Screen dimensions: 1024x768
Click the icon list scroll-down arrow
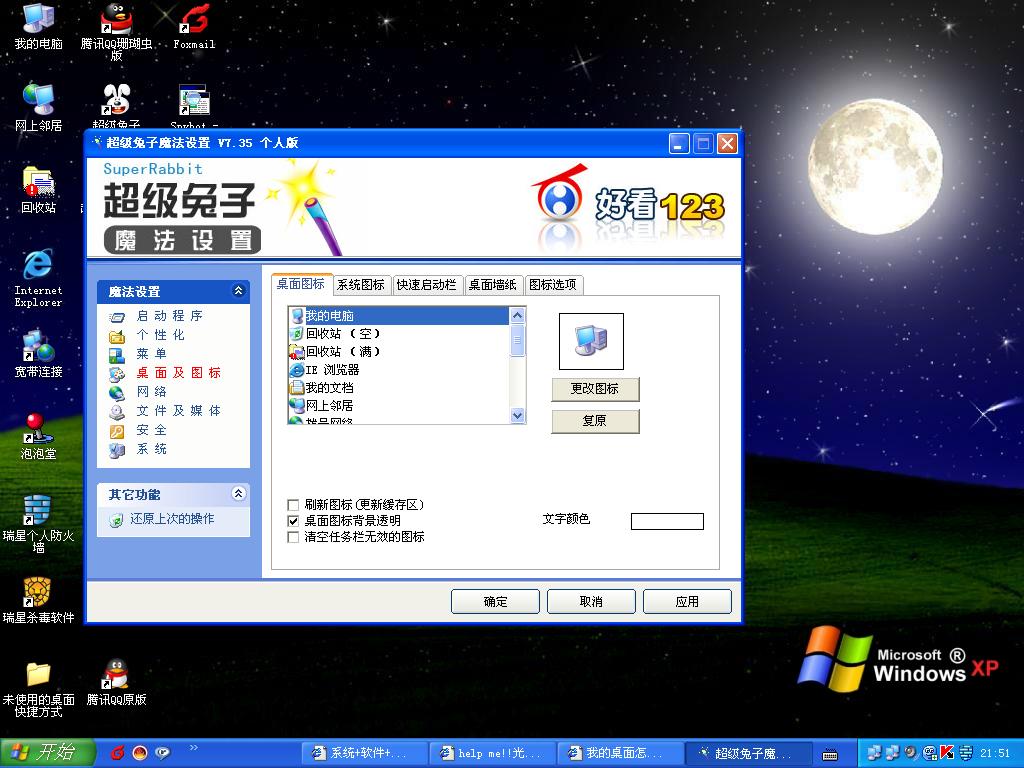pyautogui.click(x=517, y=415)
